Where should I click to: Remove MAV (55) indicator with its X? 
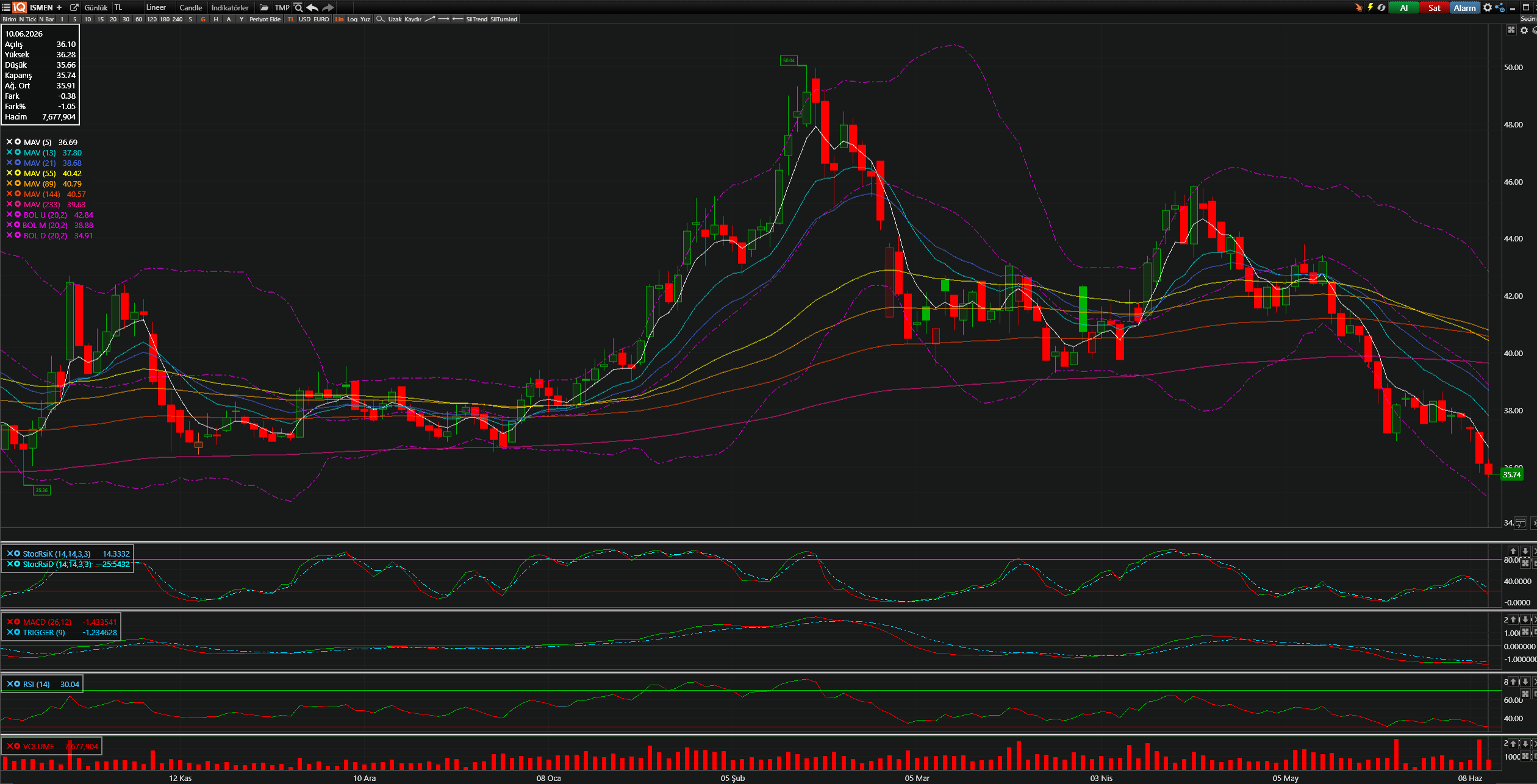click(9, 173)
